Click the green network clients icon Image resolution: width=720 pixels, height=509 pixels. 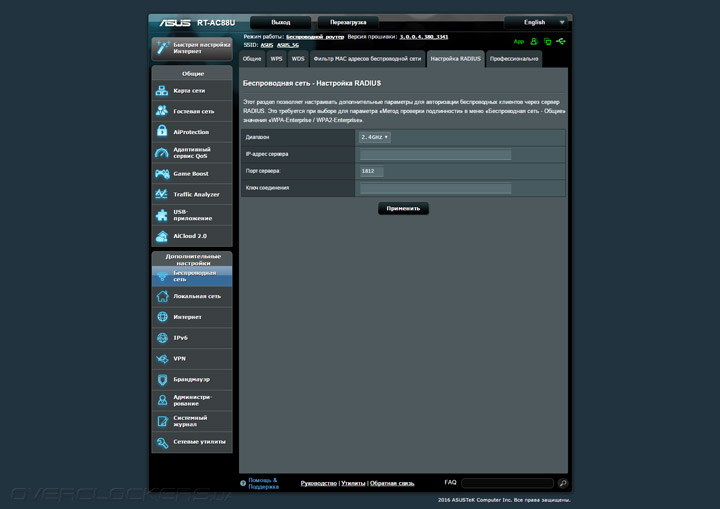547,42
